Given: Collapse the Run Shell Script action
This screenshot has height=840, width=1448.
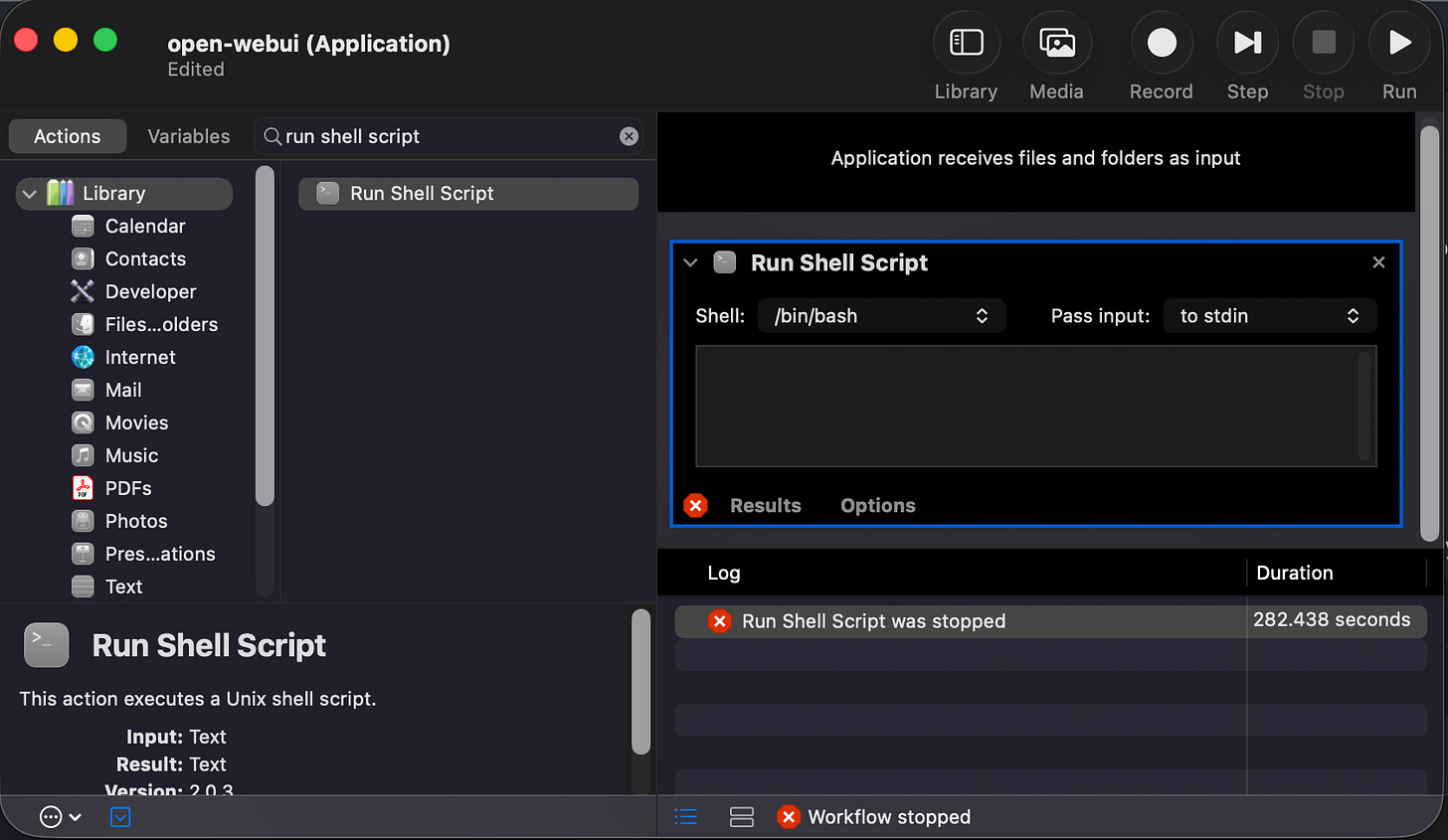Looking at the screenshot, I should (x=690, y=263).
